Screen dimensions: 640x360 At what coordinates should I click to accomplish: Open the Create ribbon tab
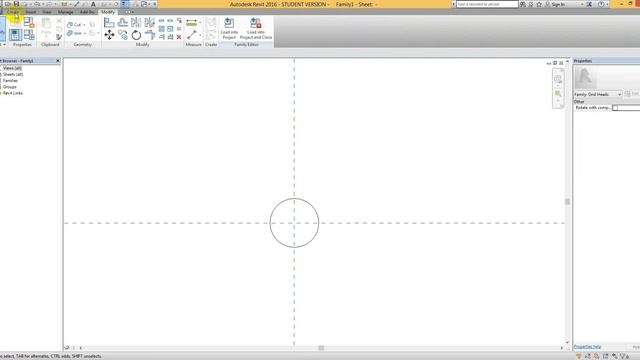(13, 12)
